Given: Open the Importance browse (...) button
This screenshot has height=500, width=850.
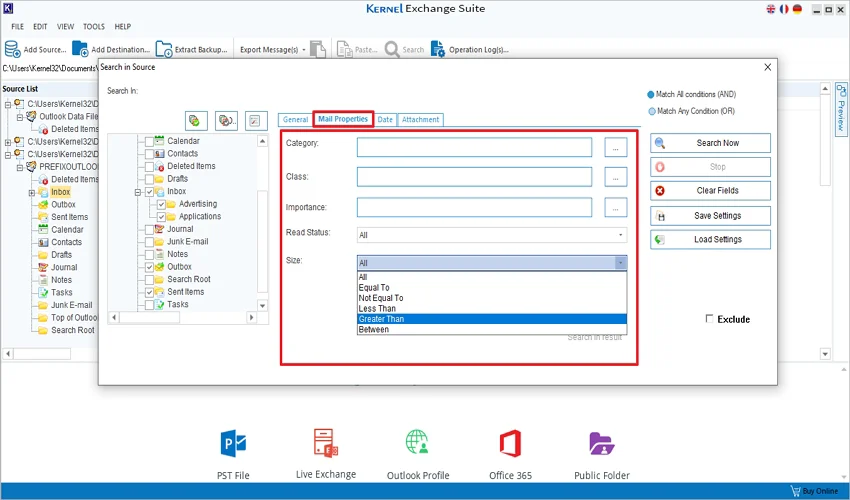Looking at the screenshot, I should tap(616, 207).
